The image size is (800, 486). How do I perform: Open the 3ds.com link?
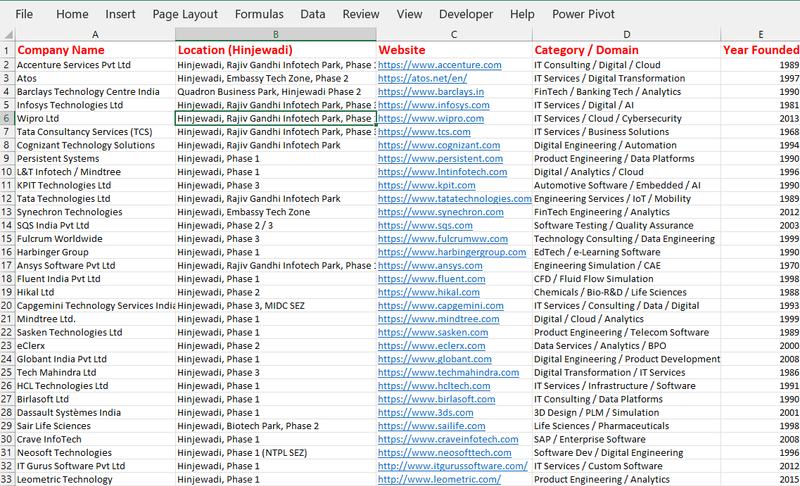[425, 413]
